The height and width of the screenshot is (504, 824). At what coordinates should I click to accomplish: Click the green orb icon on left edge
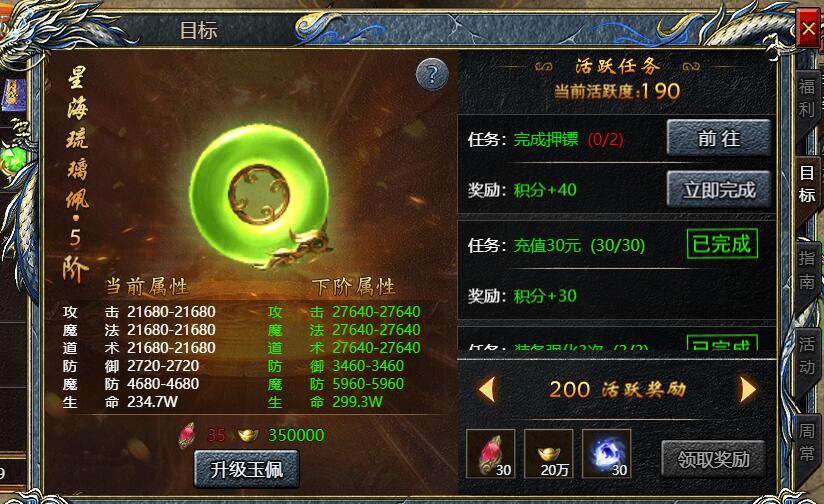tap(14, 160)
